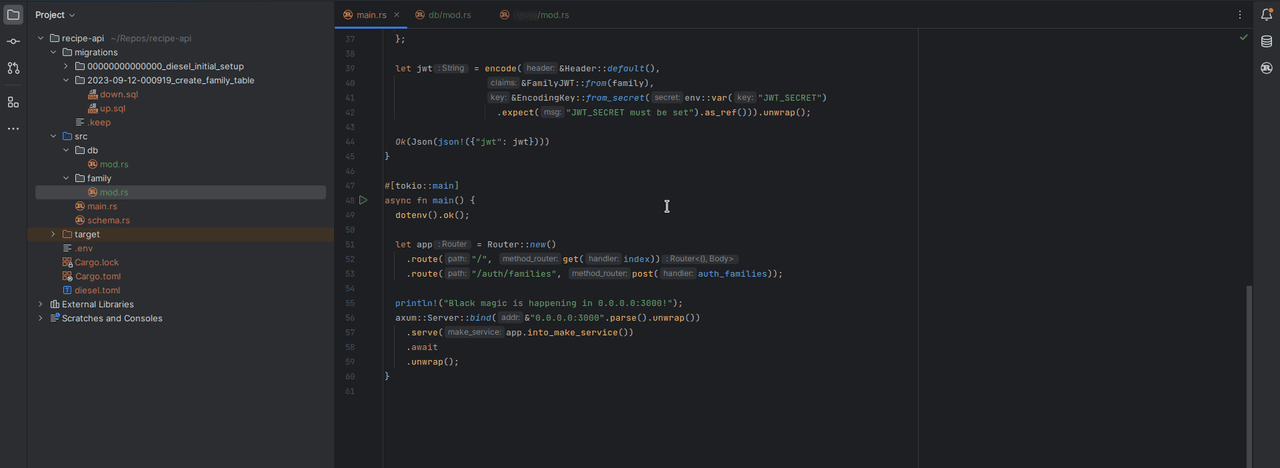Open the Structure tool window

pyautogui.click(x=13, y=102)
